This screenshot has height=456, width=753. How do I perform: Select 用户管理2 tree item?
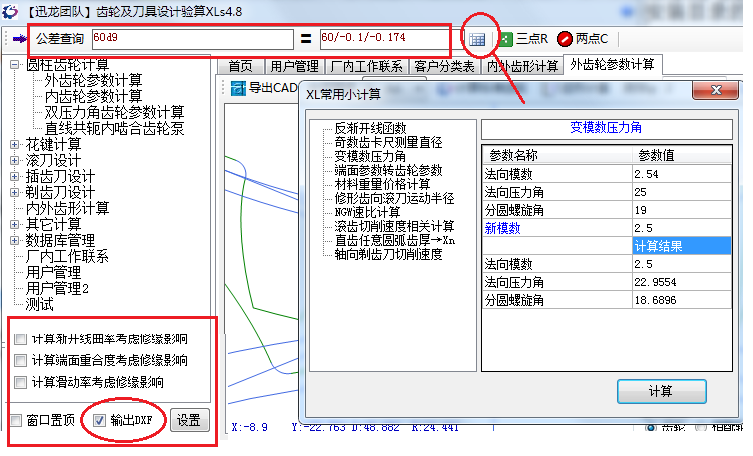[x=57, y=288]
